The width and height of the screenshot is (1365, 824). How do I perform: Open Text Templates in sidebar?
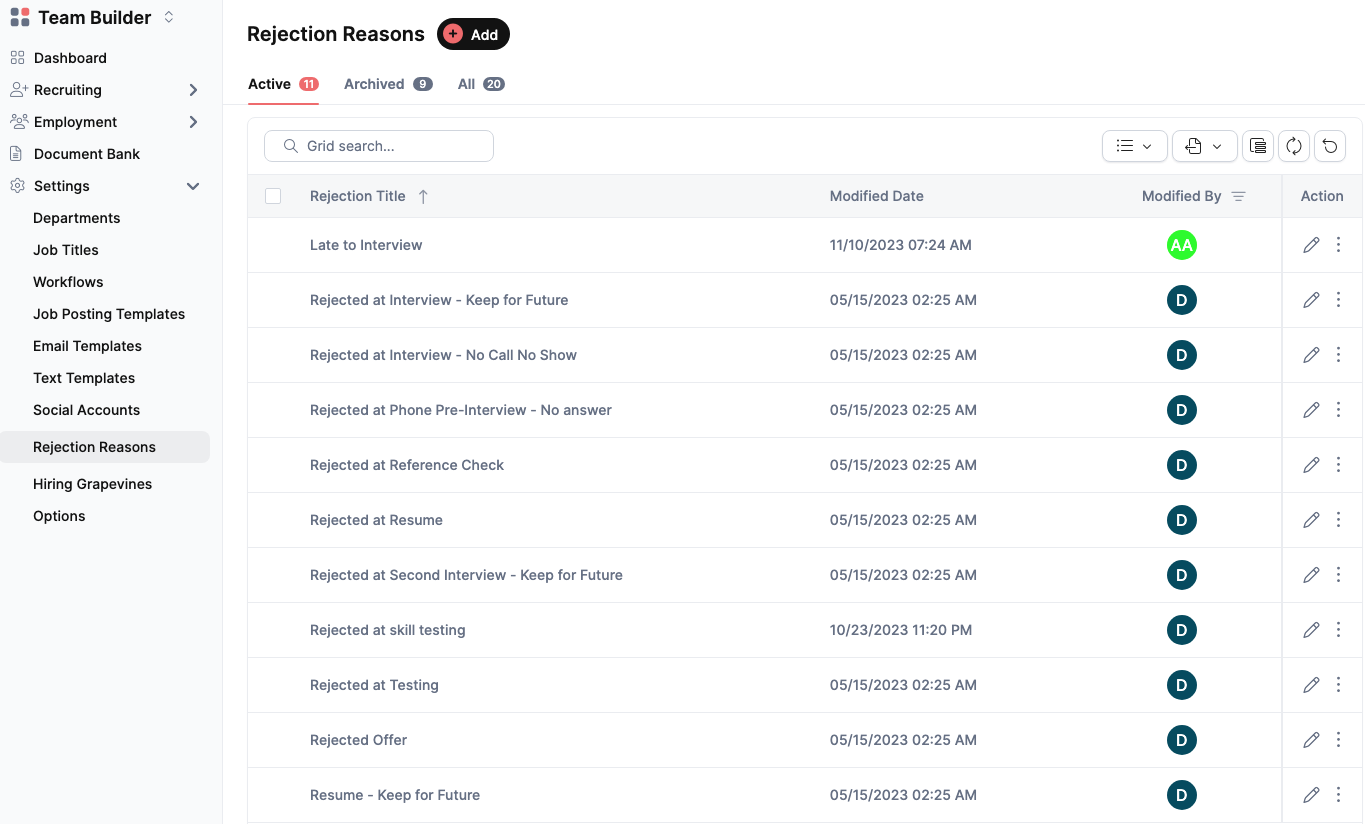[x=84, y=378]
